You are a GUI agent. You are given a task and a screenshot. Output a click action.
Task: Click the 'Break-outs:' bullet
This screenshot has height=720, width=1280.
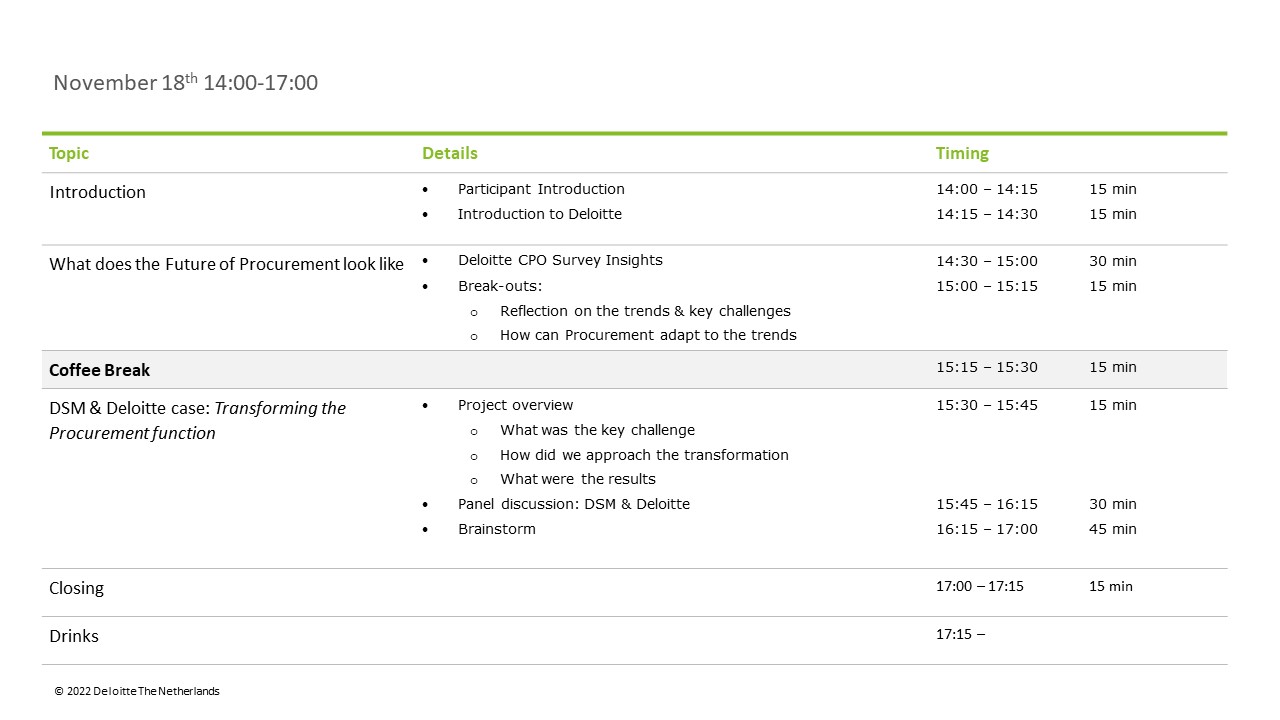click(500, 286)
